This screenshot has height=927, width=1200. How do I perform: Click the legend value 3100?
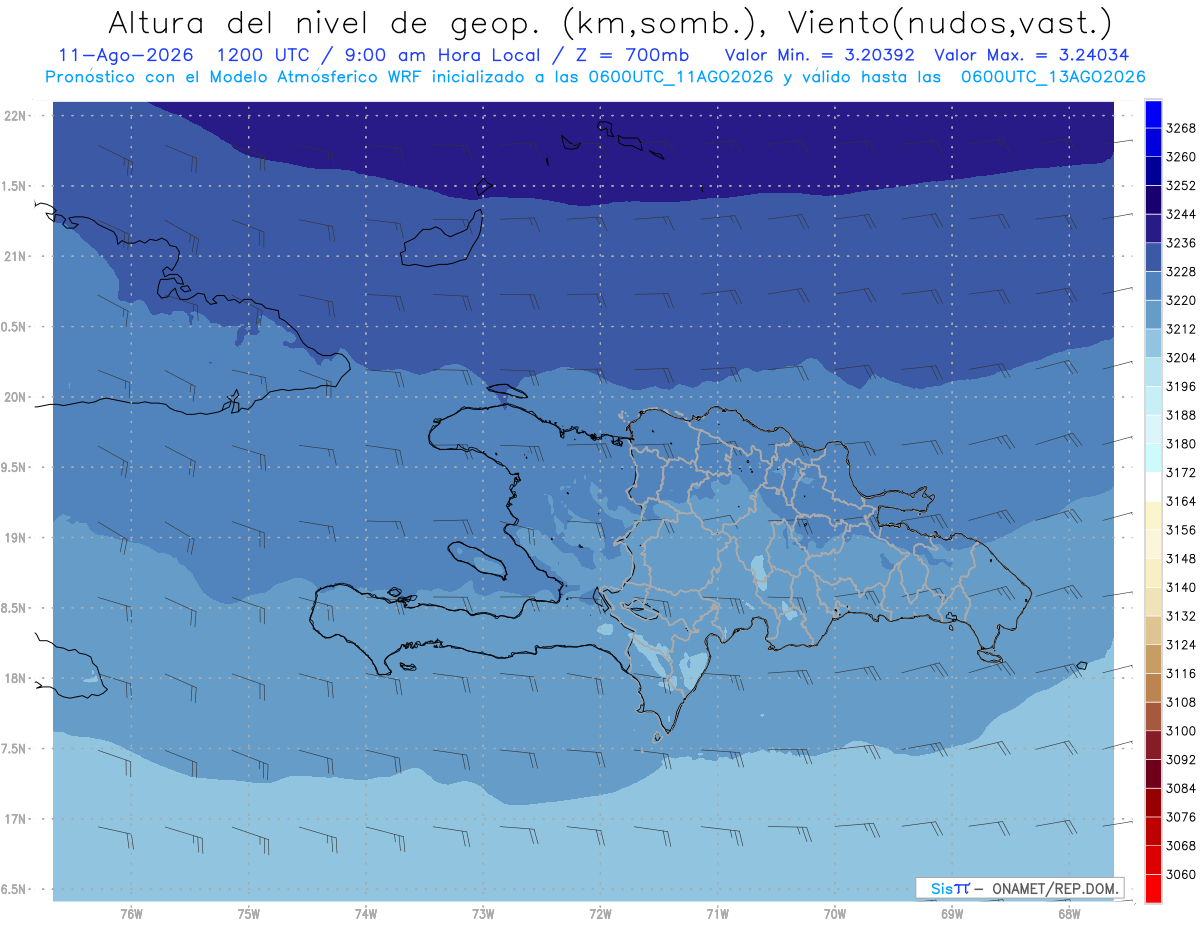pos(1181,731)
